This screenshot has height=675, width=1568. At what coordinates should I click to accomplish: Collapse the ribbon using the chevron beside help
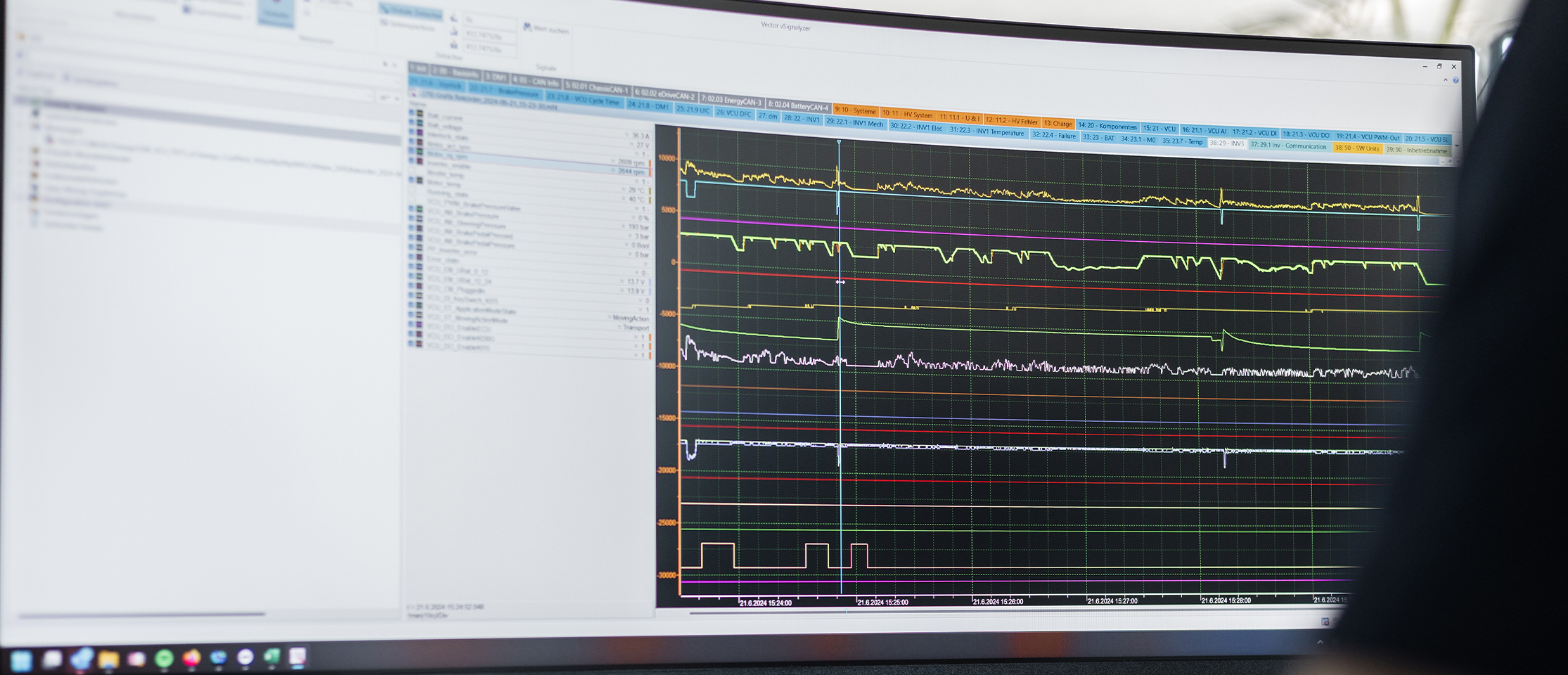1446,79
